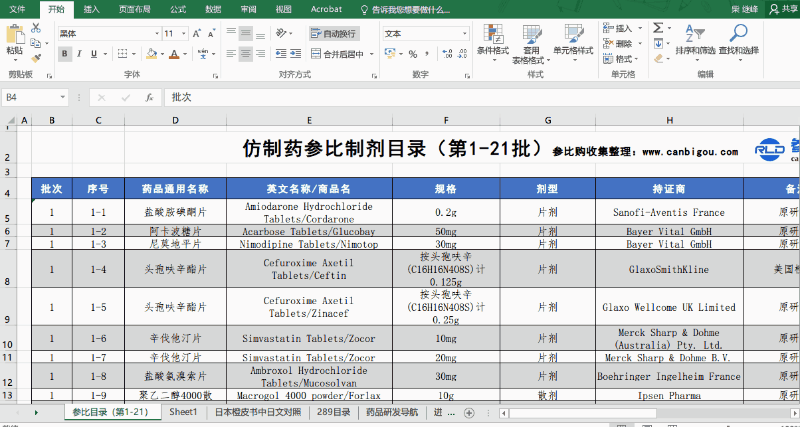Expand Merge and Center (合并后居中) arrow
This screenshot has height=427, width=800.
click(372, 54)
